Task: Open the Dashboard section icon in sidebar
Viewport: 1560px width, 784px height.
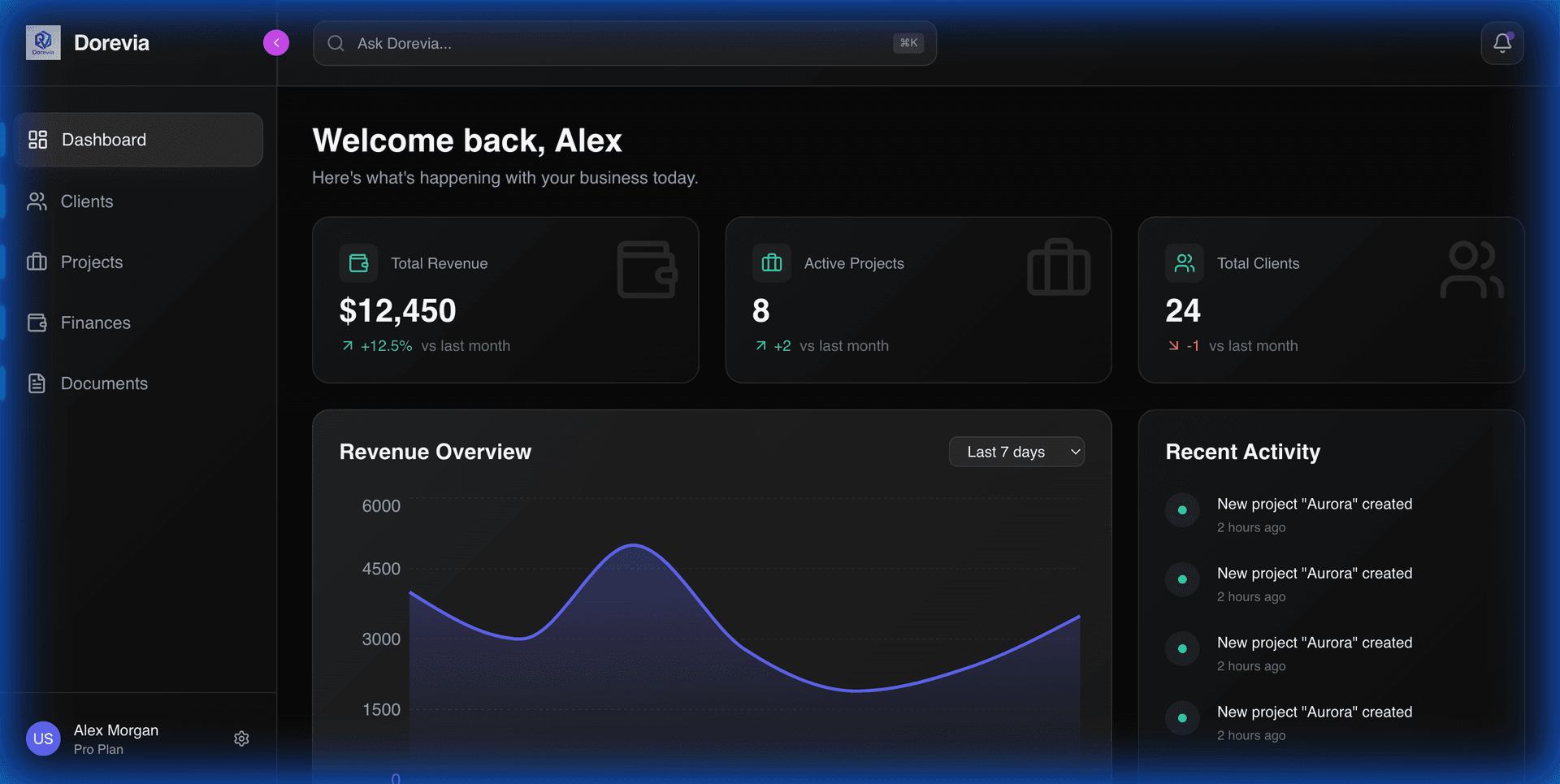Action: pos(37,139)
